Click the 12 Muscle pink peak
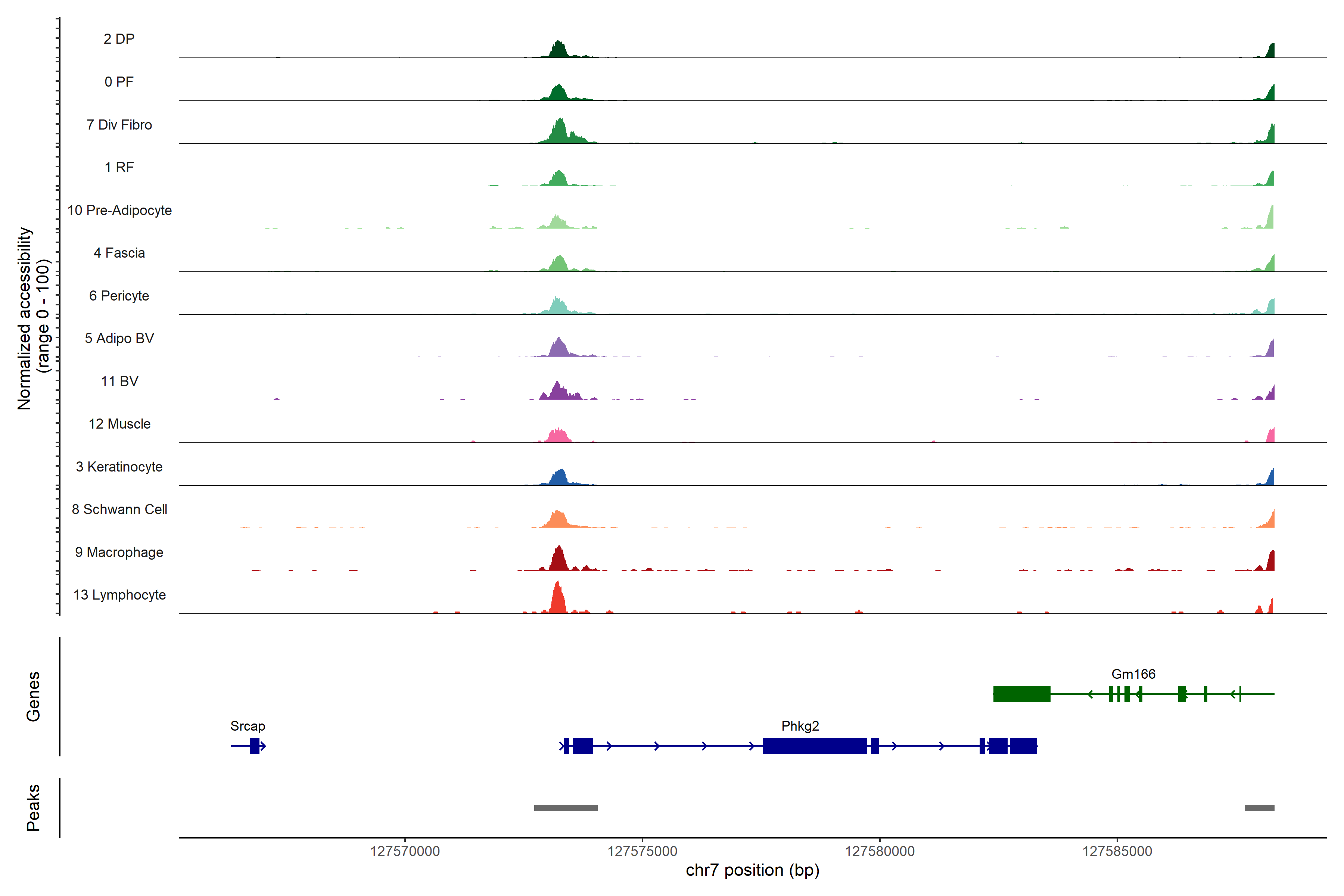 coord(558,436)
